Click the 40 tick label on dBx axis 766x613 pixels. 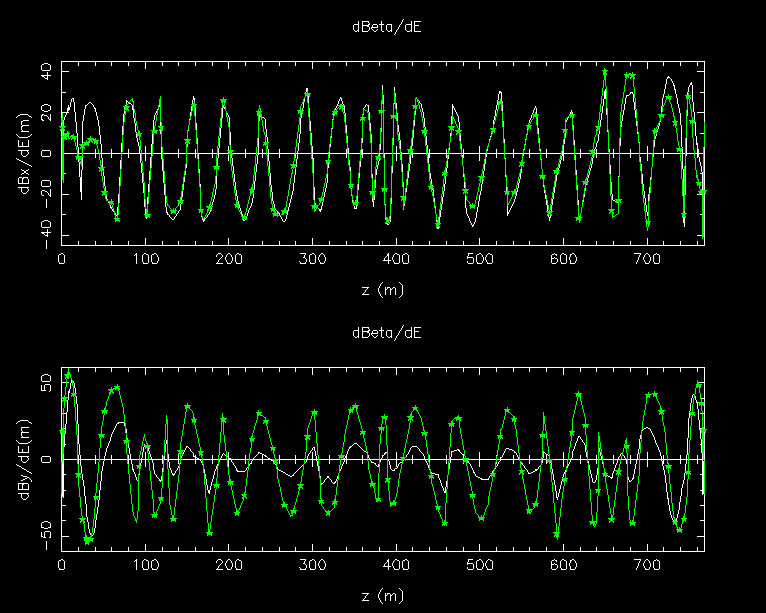point(46,71)
